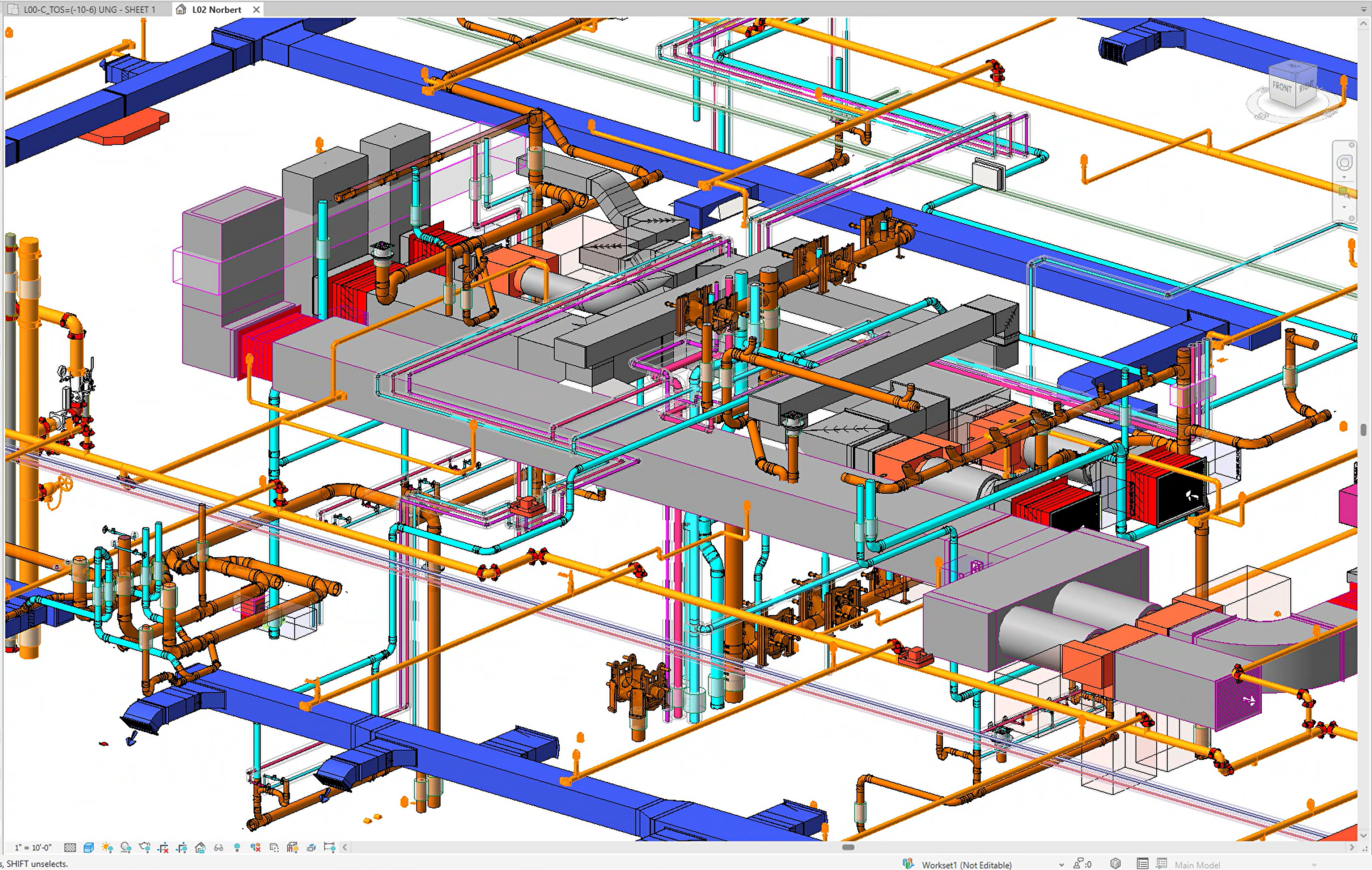This screenshot has width=1372, height=870.
Task: Open the Detail Level control
Action: [x=70, y=848]
